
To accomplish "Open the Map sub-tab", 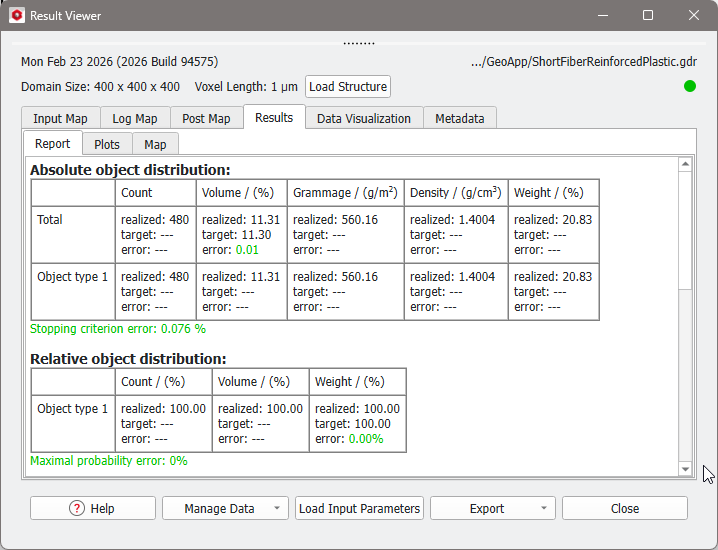I will [x=155, y=144].
